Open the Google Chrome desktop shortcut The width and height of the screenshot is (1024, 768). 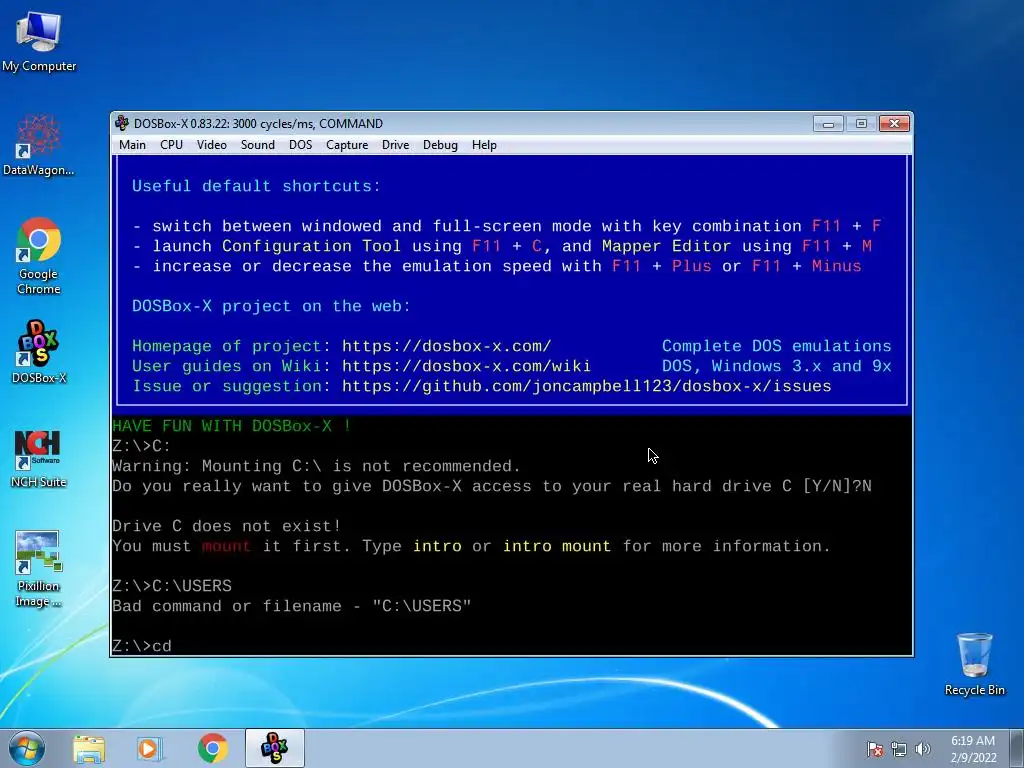point(39,255)
